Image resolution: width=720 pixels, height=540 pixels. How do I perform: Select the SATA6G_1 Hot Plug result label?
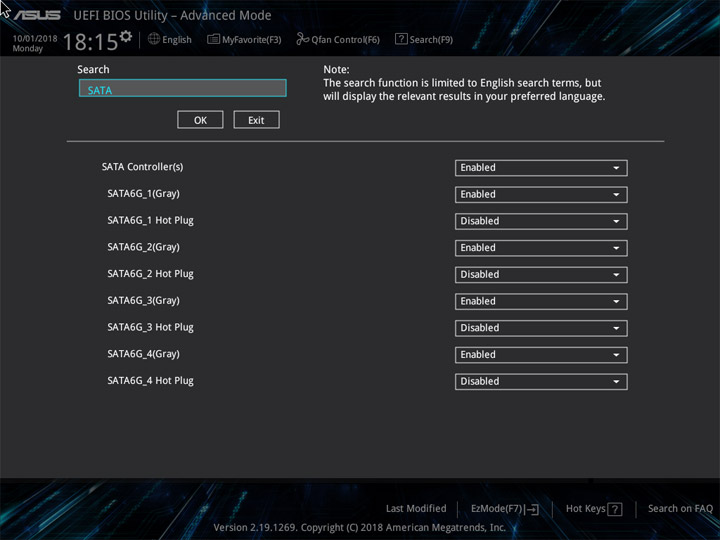click(150, 220)
